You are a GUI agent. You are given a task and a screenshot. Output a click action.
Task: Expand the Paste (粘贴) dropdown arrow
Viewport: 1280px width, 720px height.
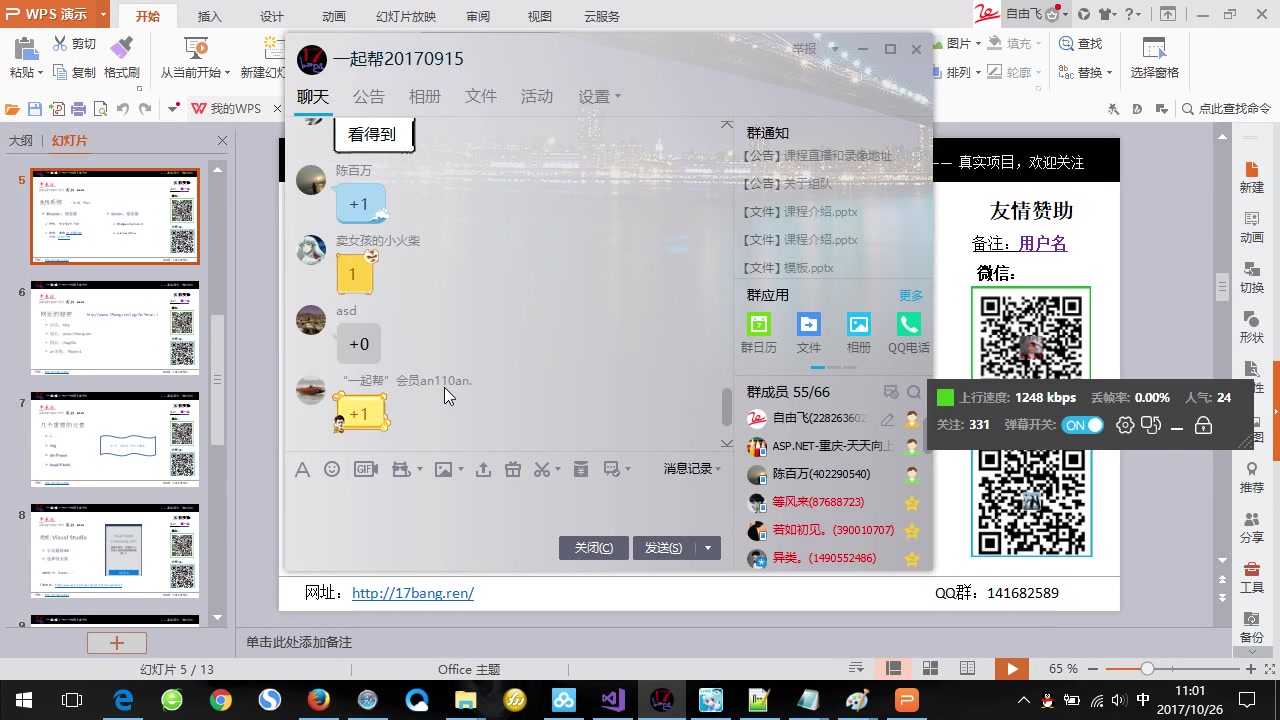tap(39, 73)
